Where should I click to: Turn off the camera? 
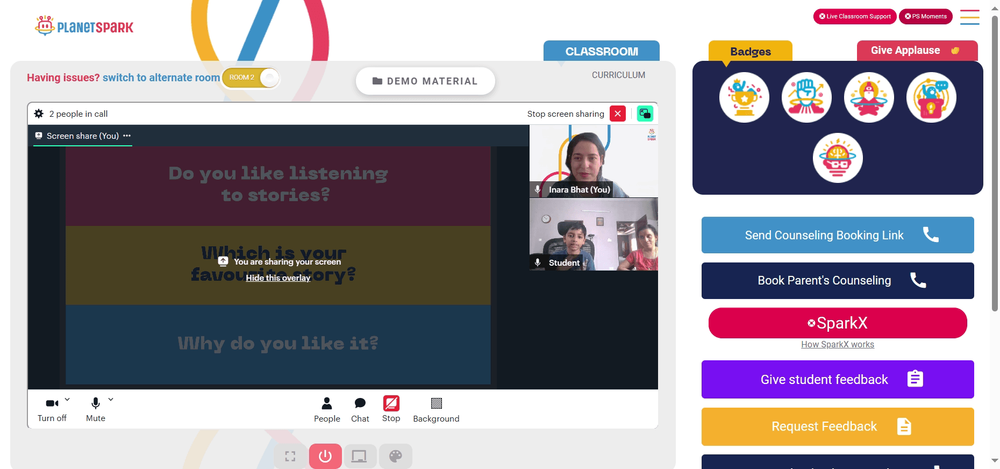[52, 410]
